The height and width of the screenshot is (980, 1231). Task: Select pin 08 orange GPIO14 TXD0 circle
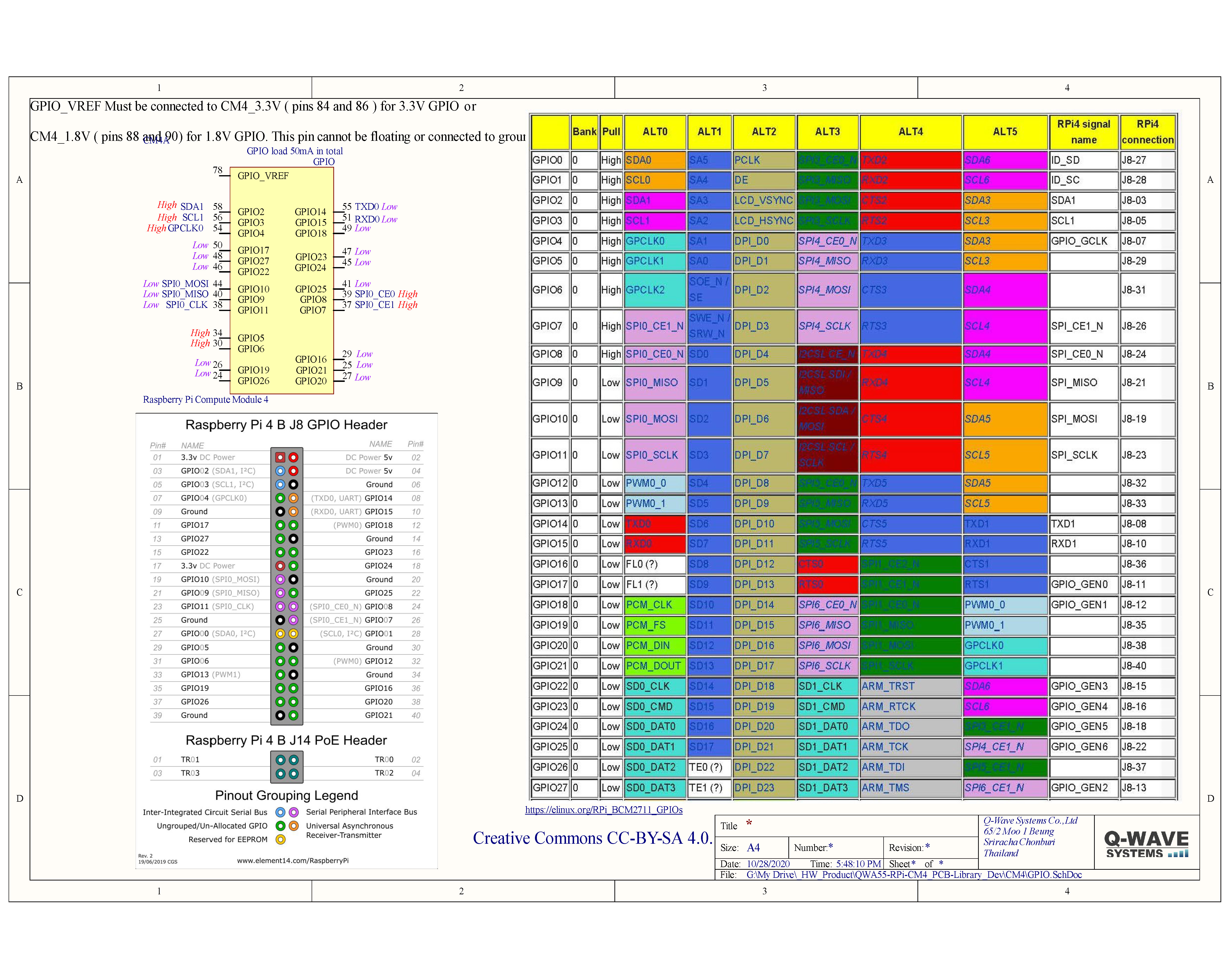coord(293,498)
